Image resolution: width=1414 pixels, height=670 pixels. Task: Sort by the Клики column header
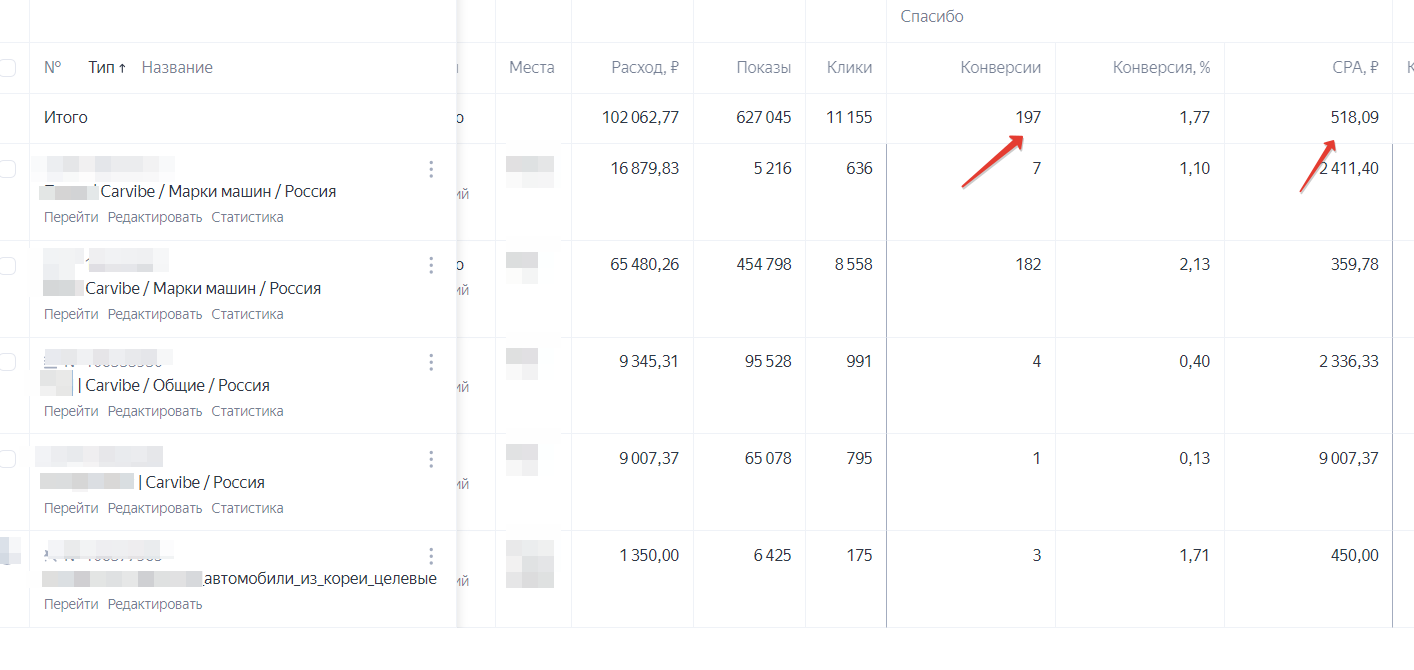click(849, 68)
